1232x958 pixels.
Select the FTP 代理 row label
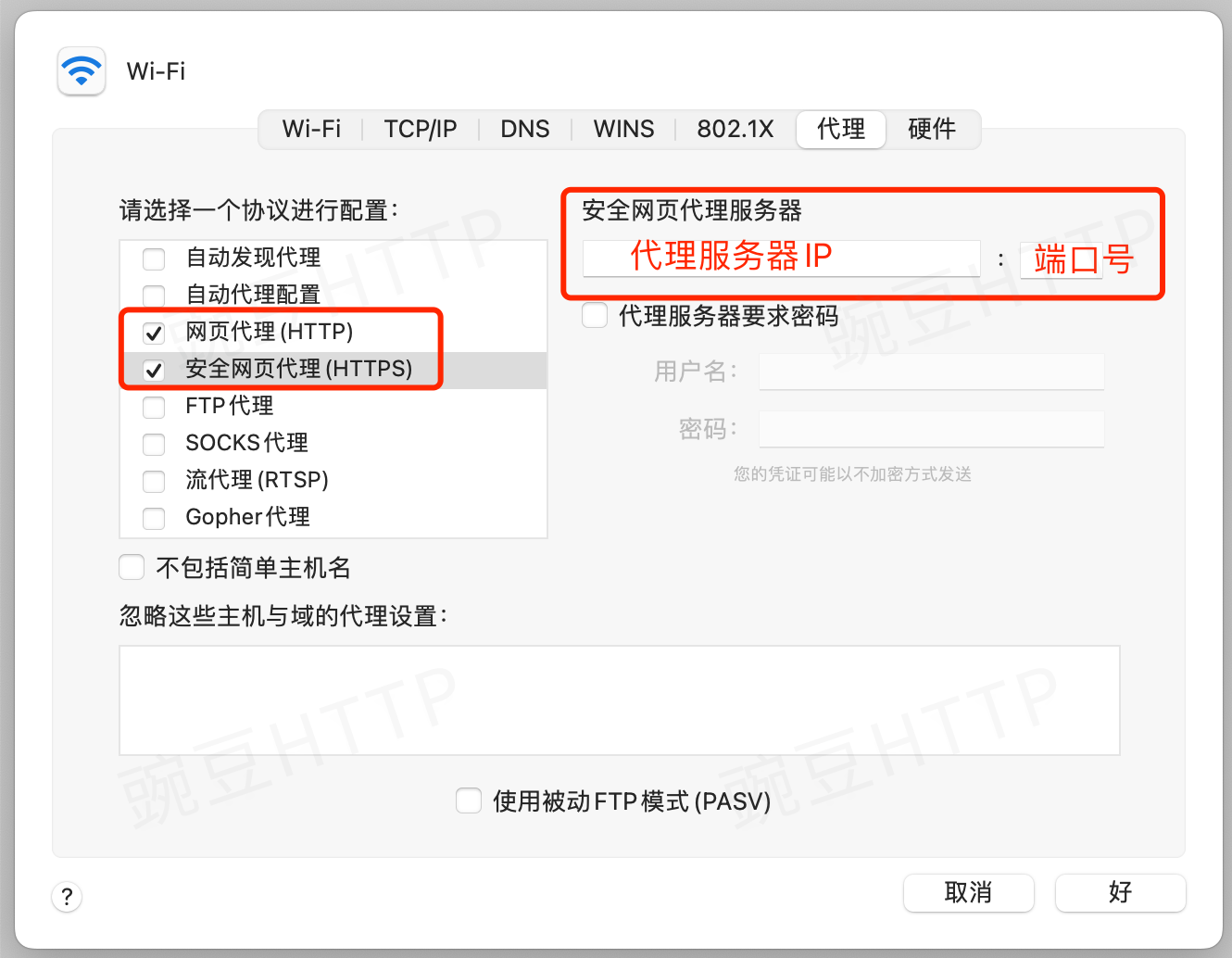click(230, 406)
